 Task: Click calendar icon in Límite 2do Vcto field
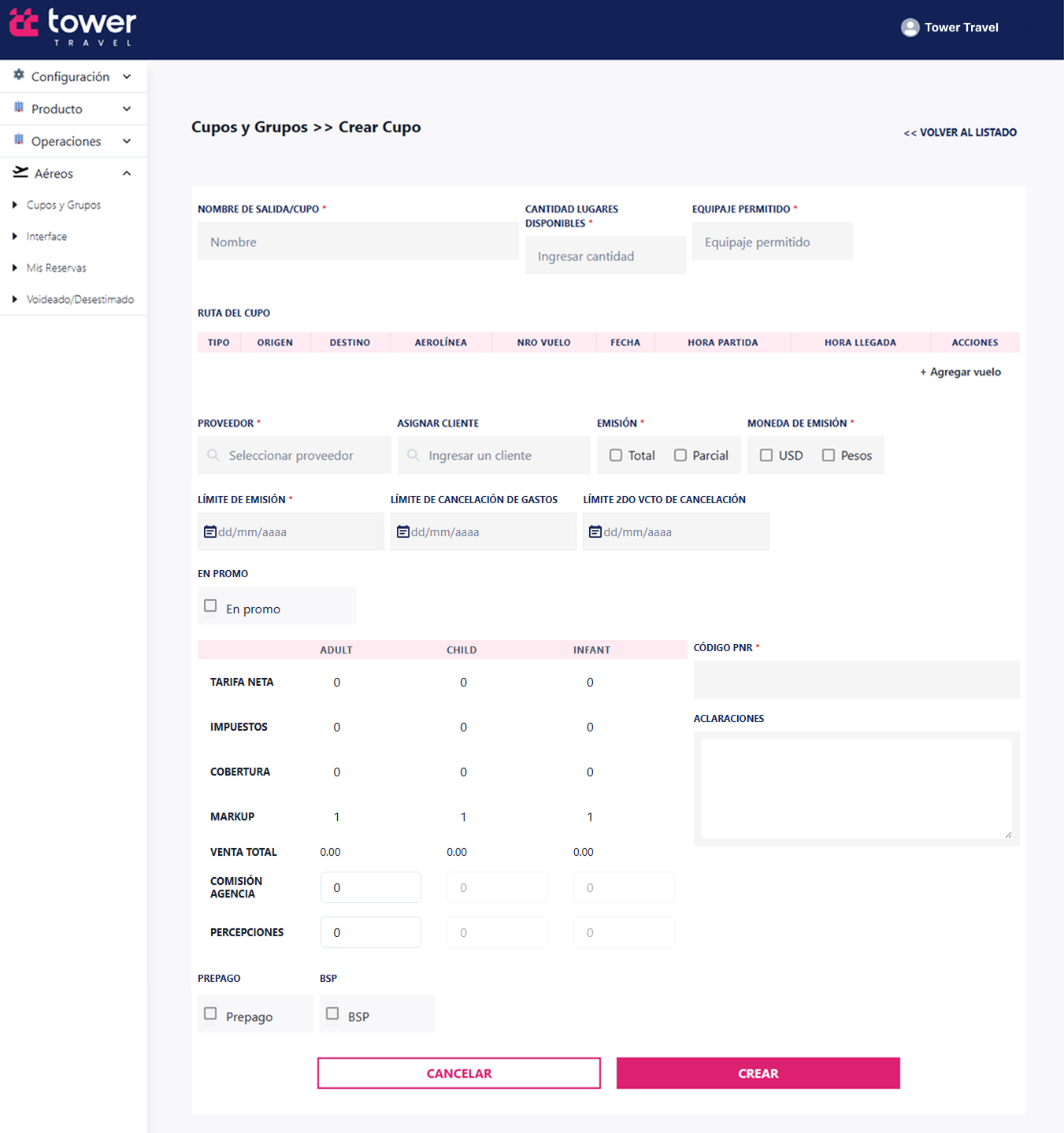[x=595, y=531]
